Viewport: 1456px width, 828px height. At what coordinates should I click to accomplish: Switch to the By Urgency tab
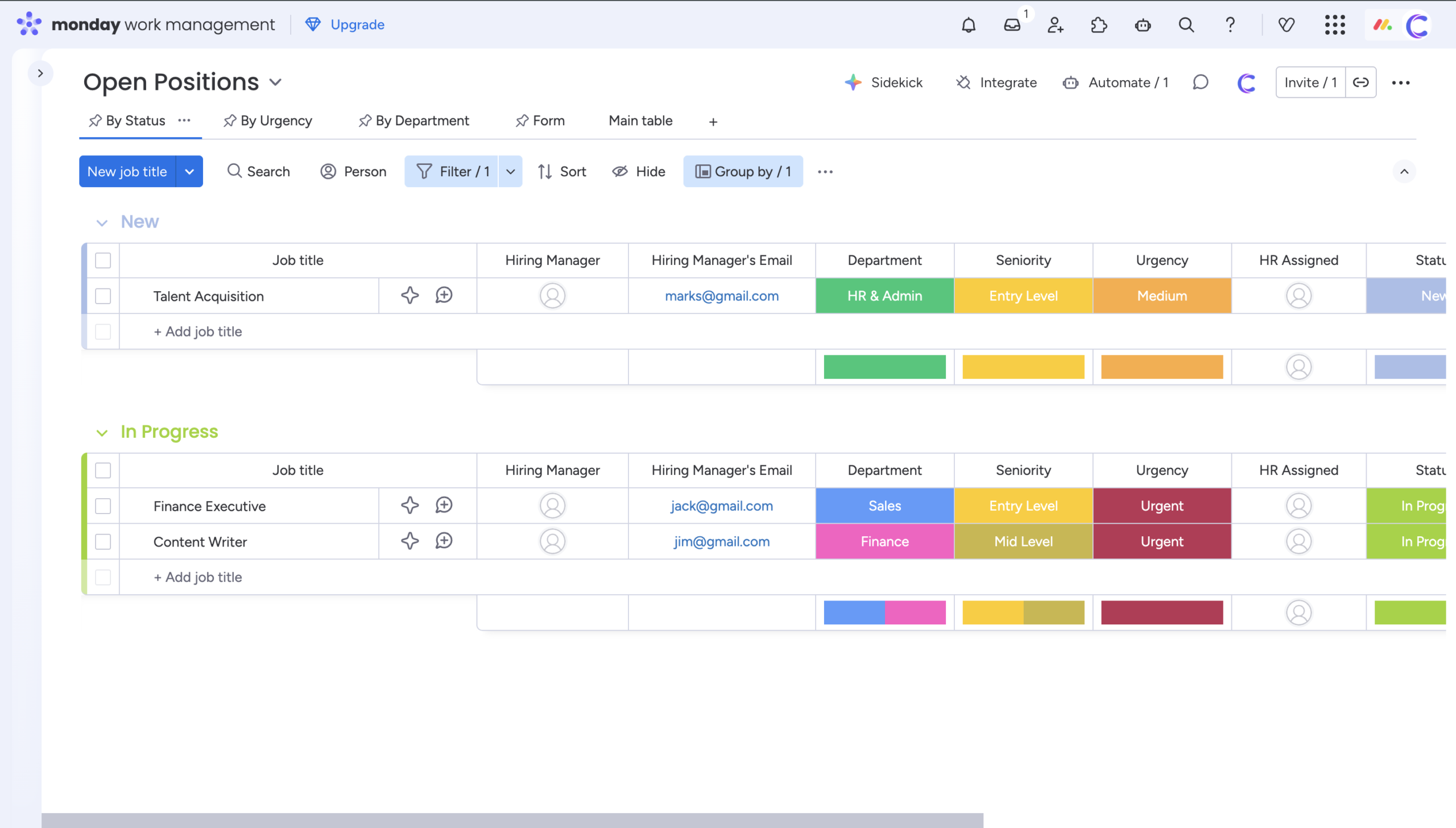click(x=268, y=121)
